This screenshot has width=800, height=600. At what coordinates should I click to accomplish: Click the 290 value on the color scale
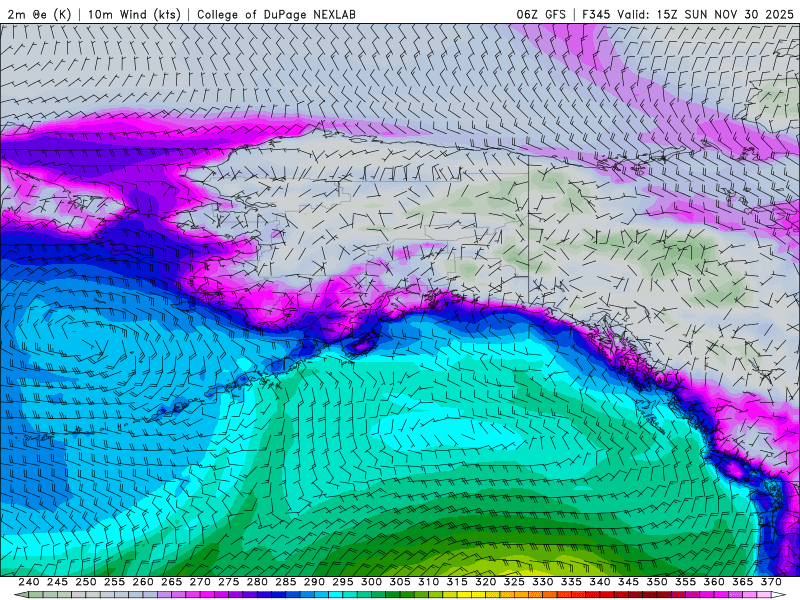pyautogui.click(x=314, y=582)
